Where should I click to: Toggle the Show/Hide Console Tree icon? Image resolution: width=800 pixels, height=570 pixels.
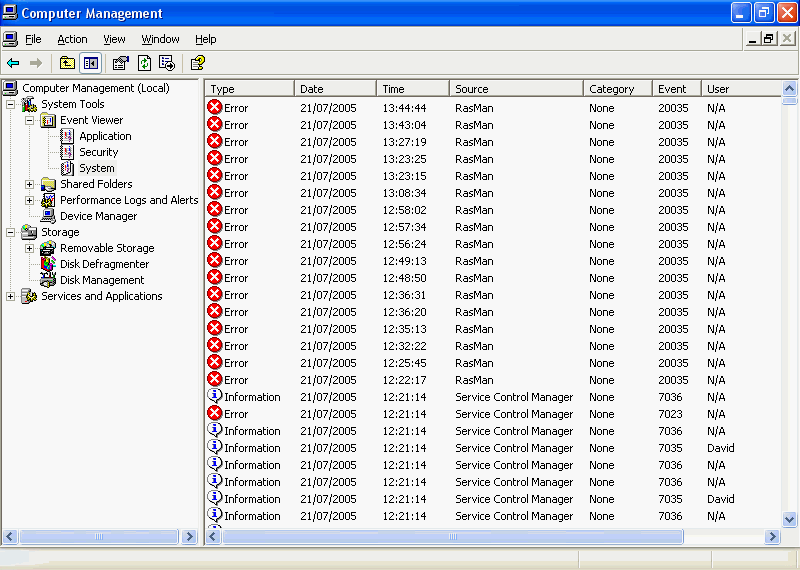click(x=91, y=63)
